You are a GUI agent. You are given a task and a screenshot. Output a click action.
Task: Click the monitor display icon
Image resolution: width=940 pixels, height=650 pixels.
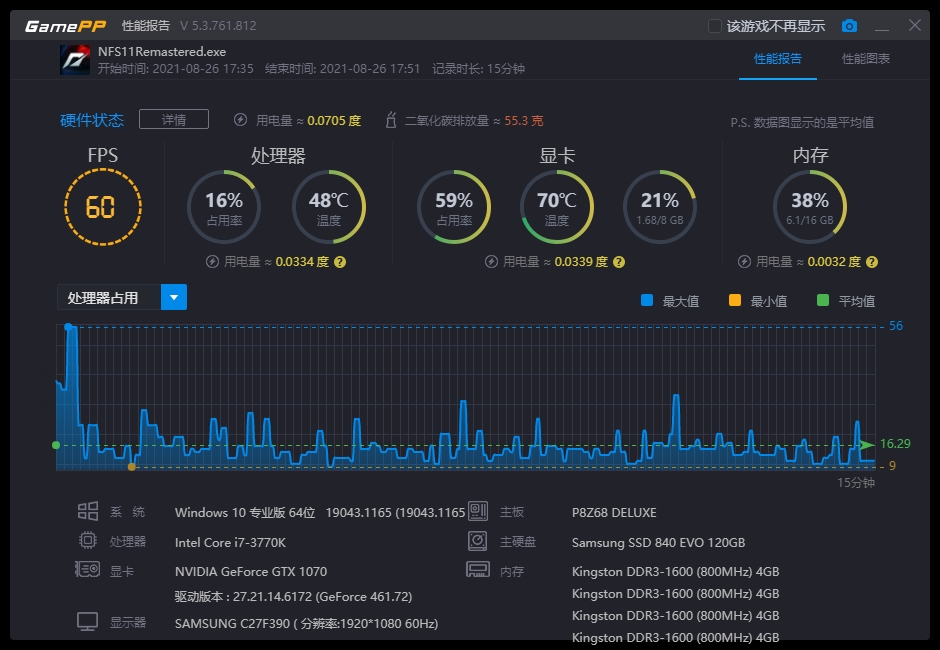[x=88, y=622]
